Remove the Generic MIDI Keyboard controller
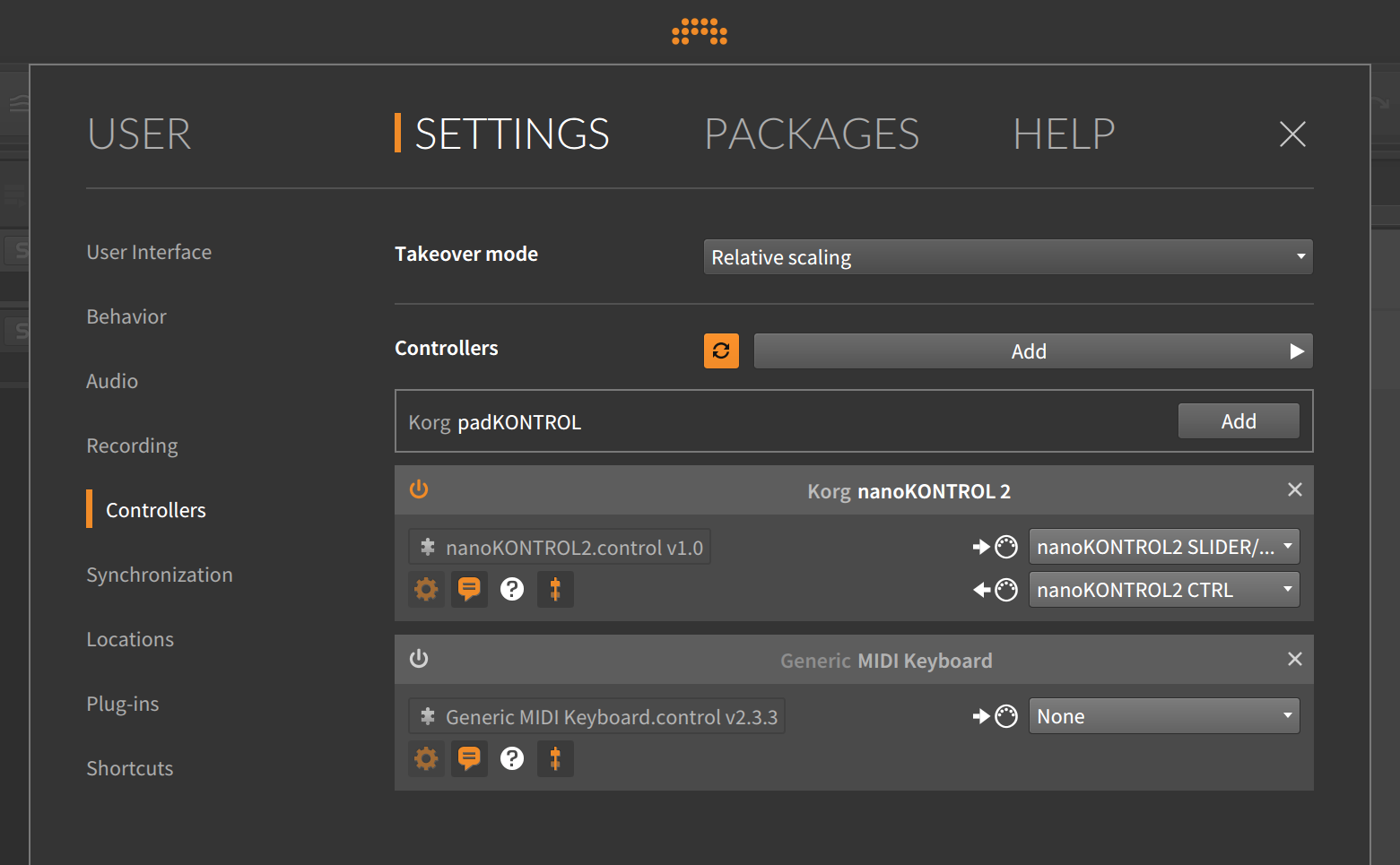Viewport: 1400px width, 865px height. [1294, 659]
